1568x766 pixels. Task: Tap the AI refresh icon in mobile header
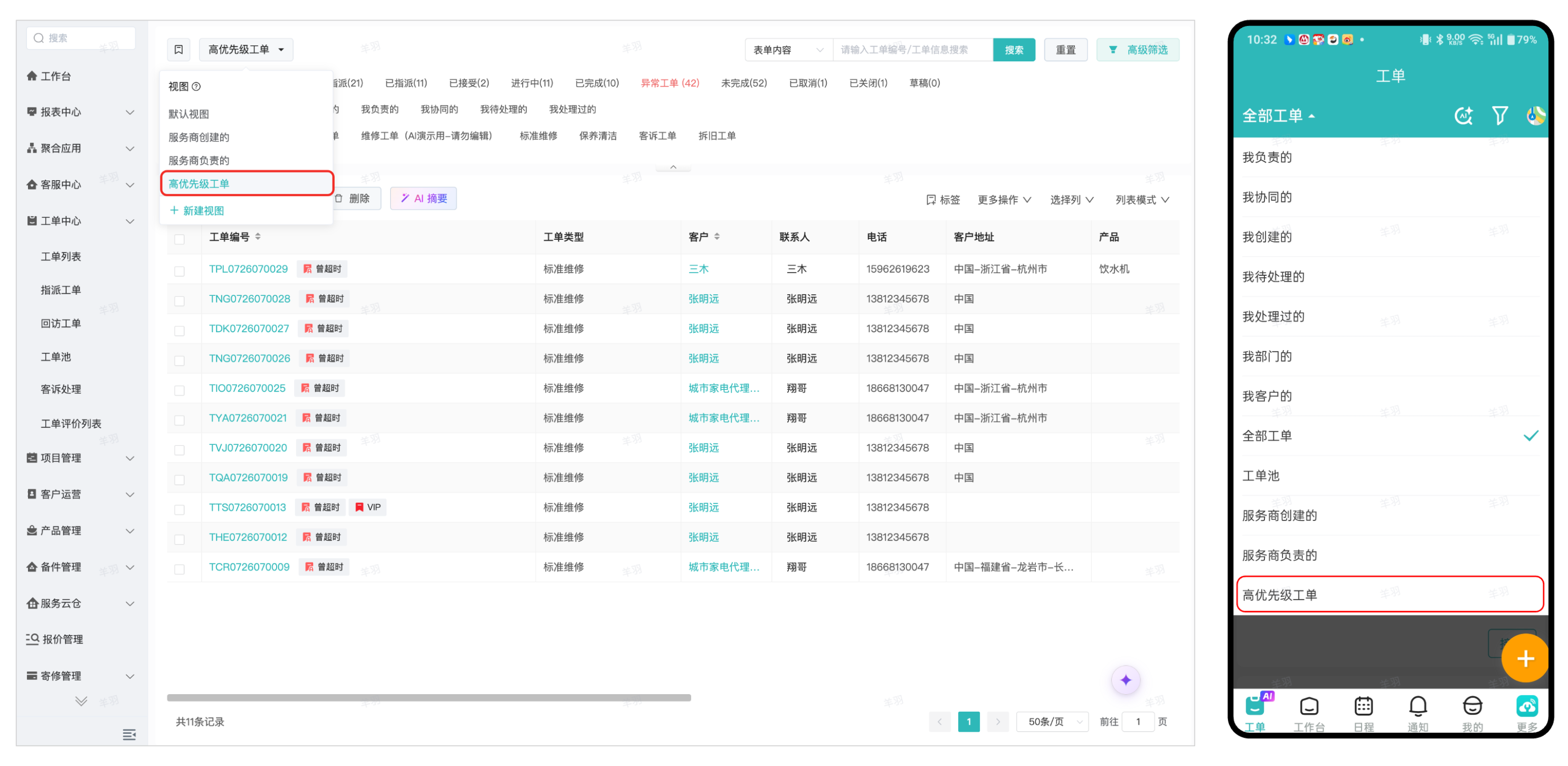tap(1463, 116)
